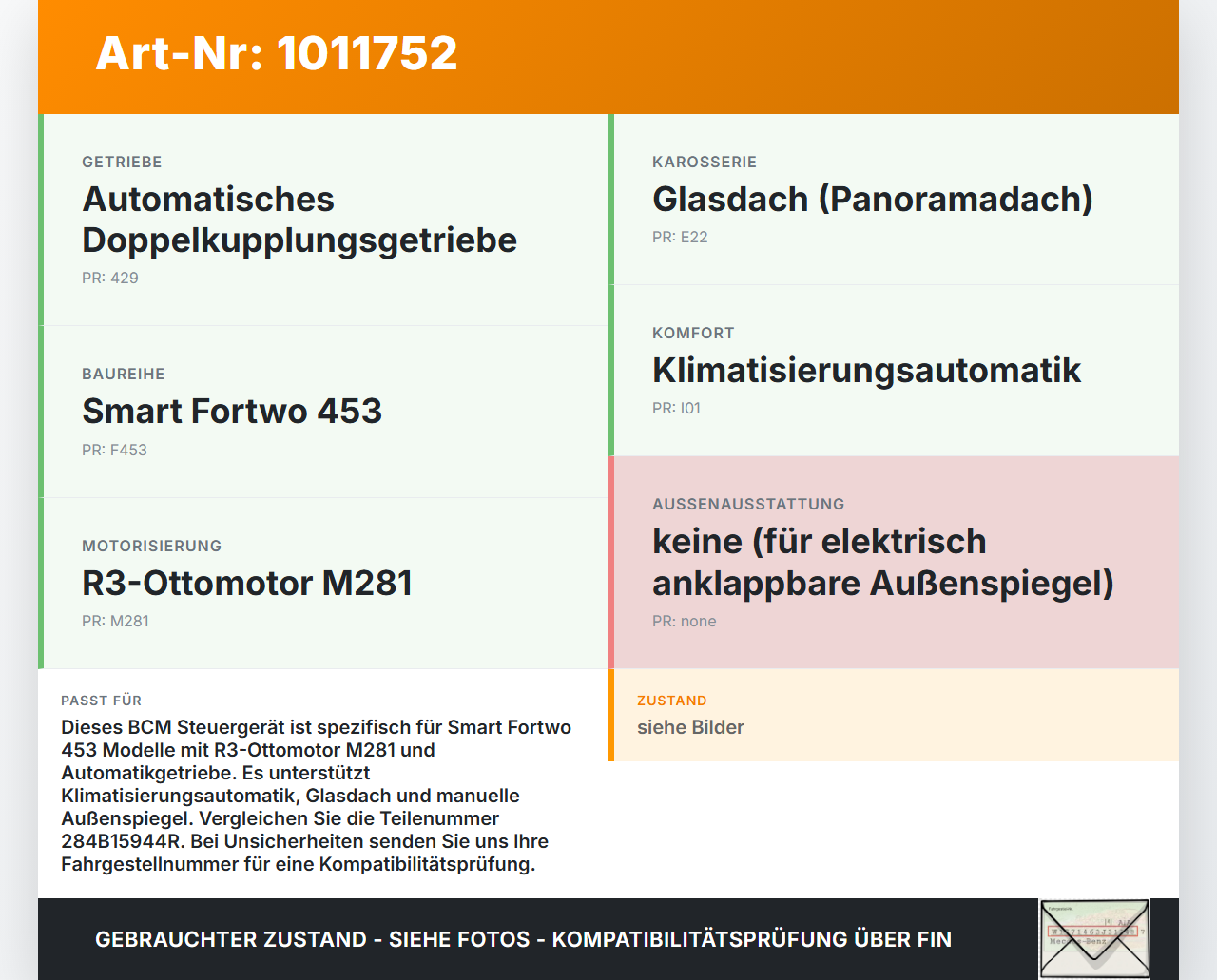Select 'Glasdach (Panoramadach)' value
Viewport: 1217px width, 980px height.
click(873, 199)
